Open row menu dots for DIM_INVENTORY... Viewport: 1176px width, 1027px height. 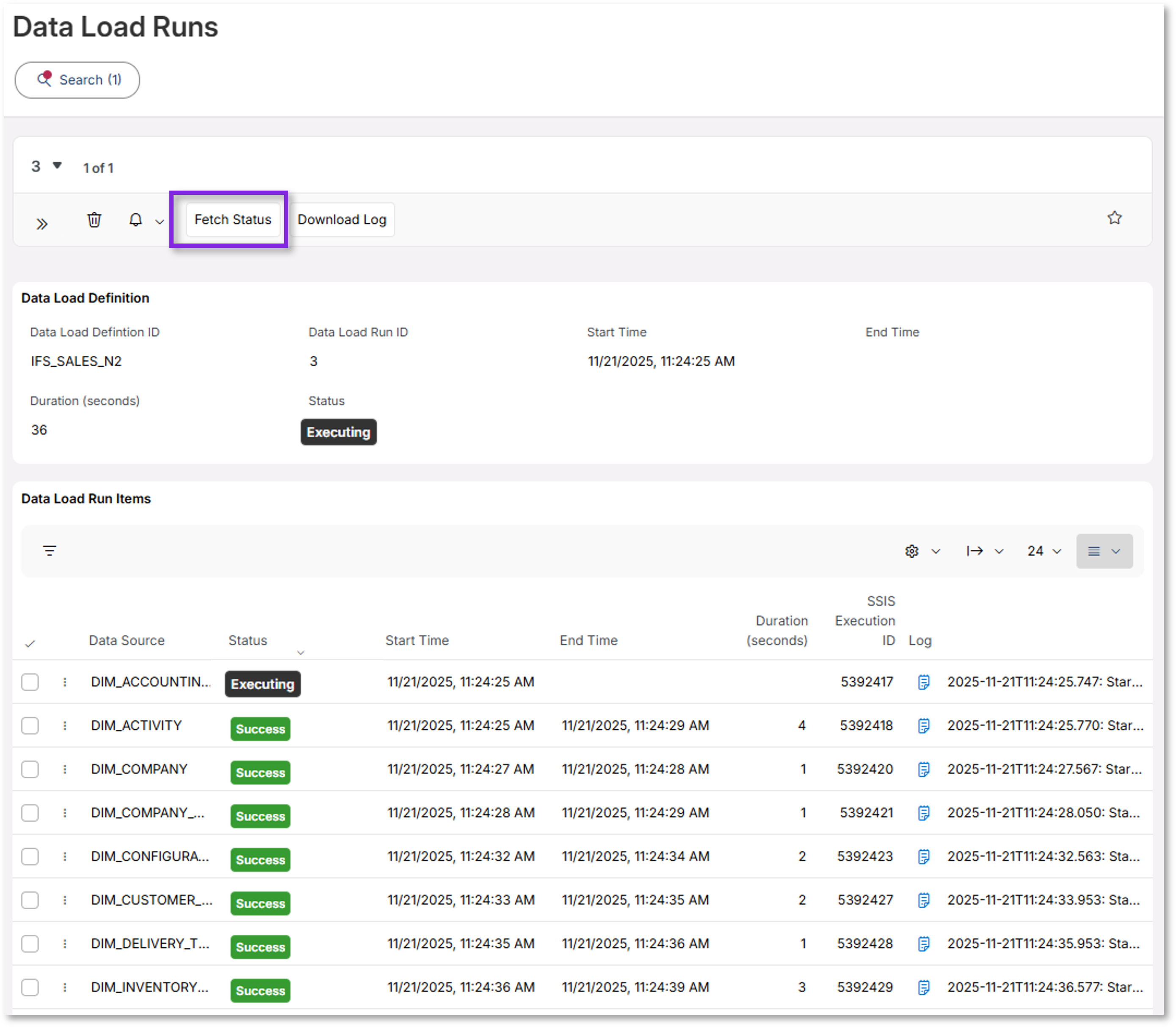[65, 987]
